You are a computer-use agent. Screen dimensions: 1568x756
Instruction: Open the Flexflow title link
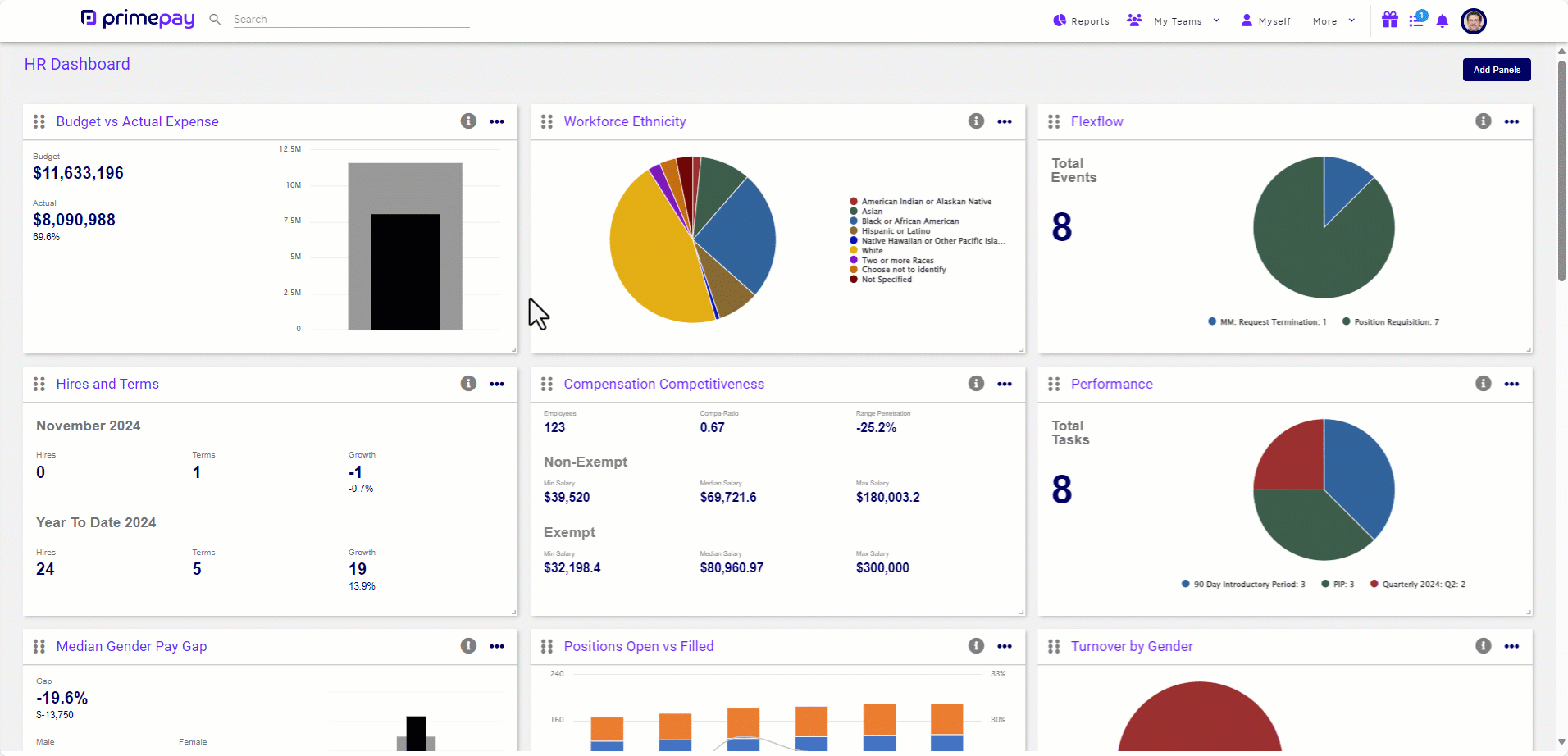pos(1096,121)
